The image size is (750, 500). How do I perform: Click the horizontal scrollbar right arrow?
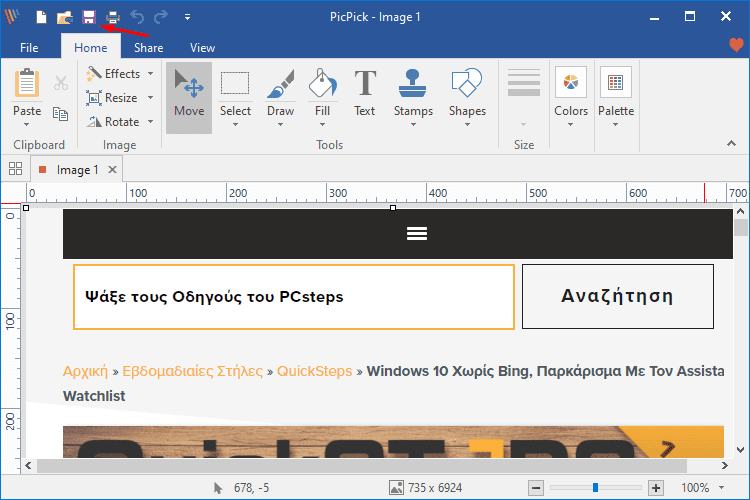pyautogui.click(x=725, y=465)
